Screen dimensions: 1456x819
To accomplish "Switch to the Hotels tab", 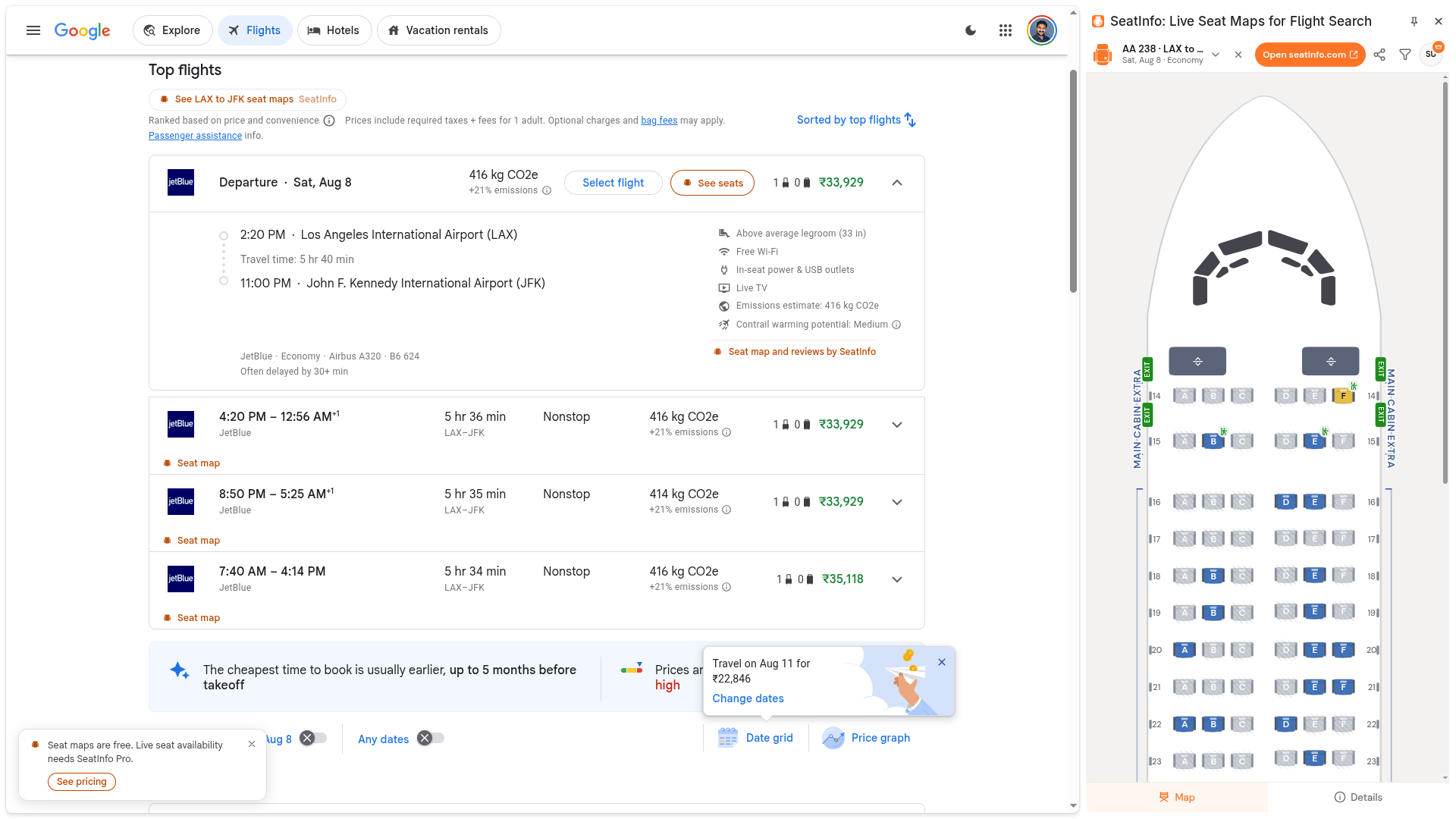I will pyautogui.click(x=334, y=30).
